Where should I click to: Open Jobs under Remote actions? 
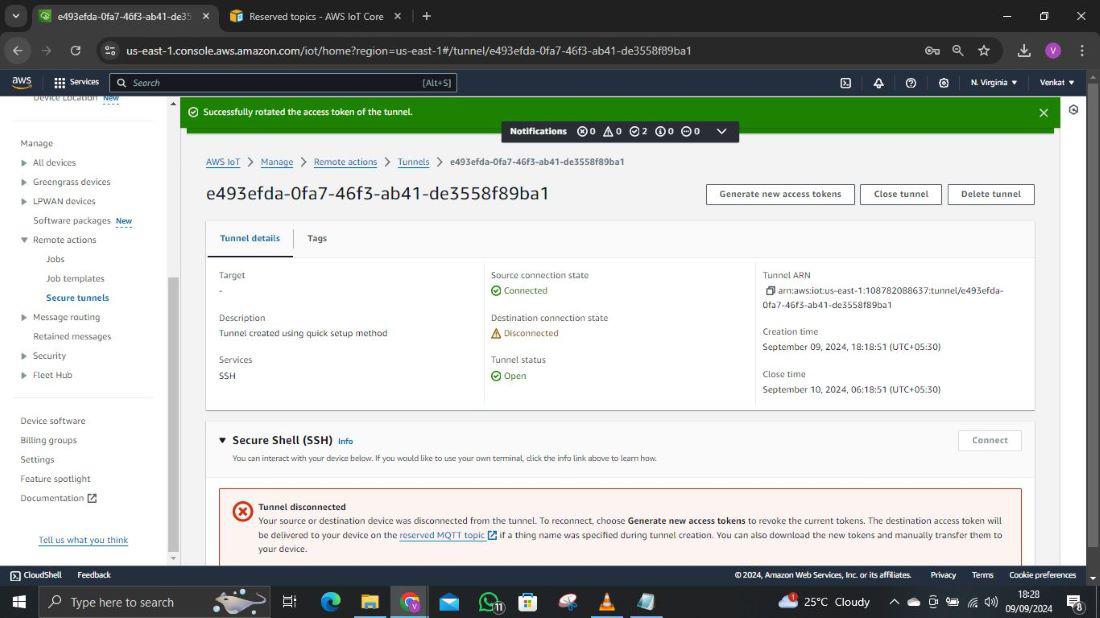pyautogui.click(x=55, y=259)
